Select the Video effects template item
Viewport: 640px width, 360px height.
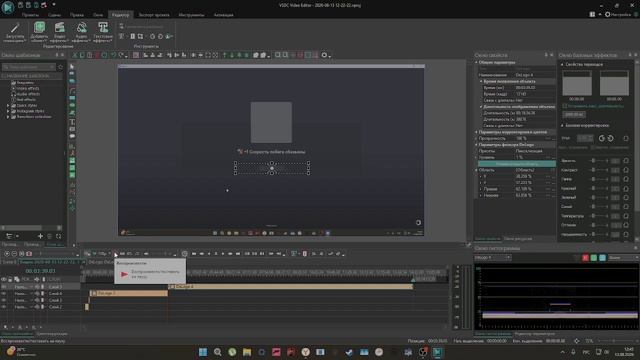pyautogui.click(x=28, y=88)
